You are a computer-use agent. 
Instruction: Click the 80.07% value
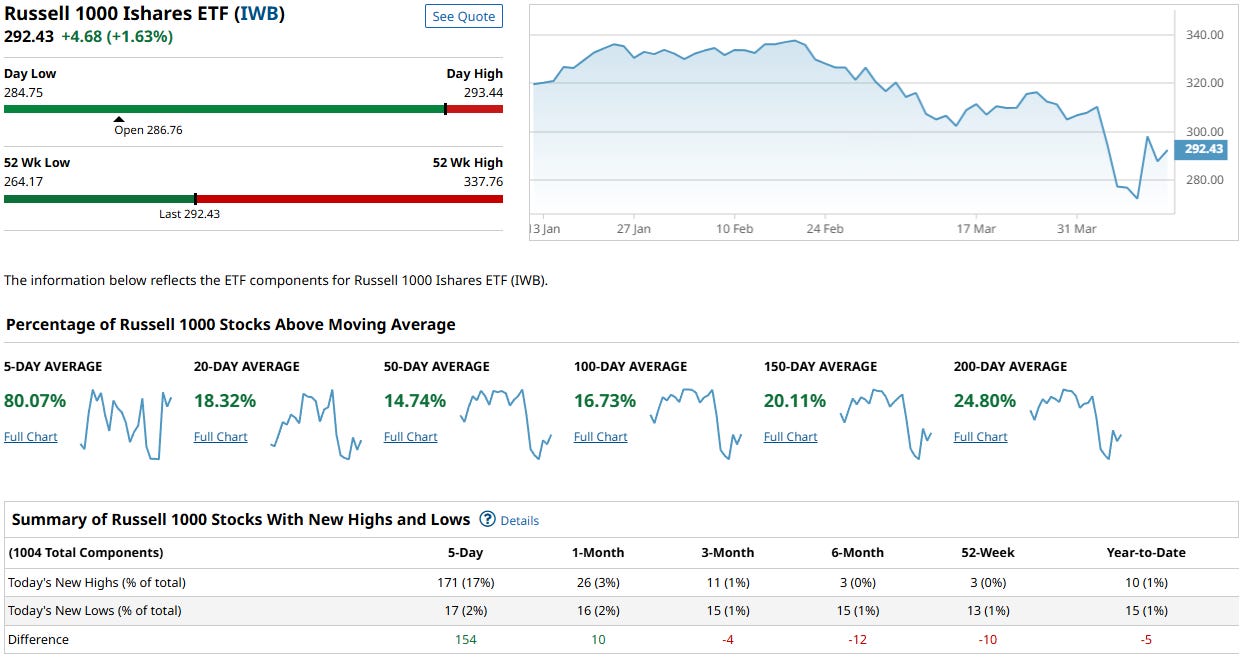tap(35, 401)
